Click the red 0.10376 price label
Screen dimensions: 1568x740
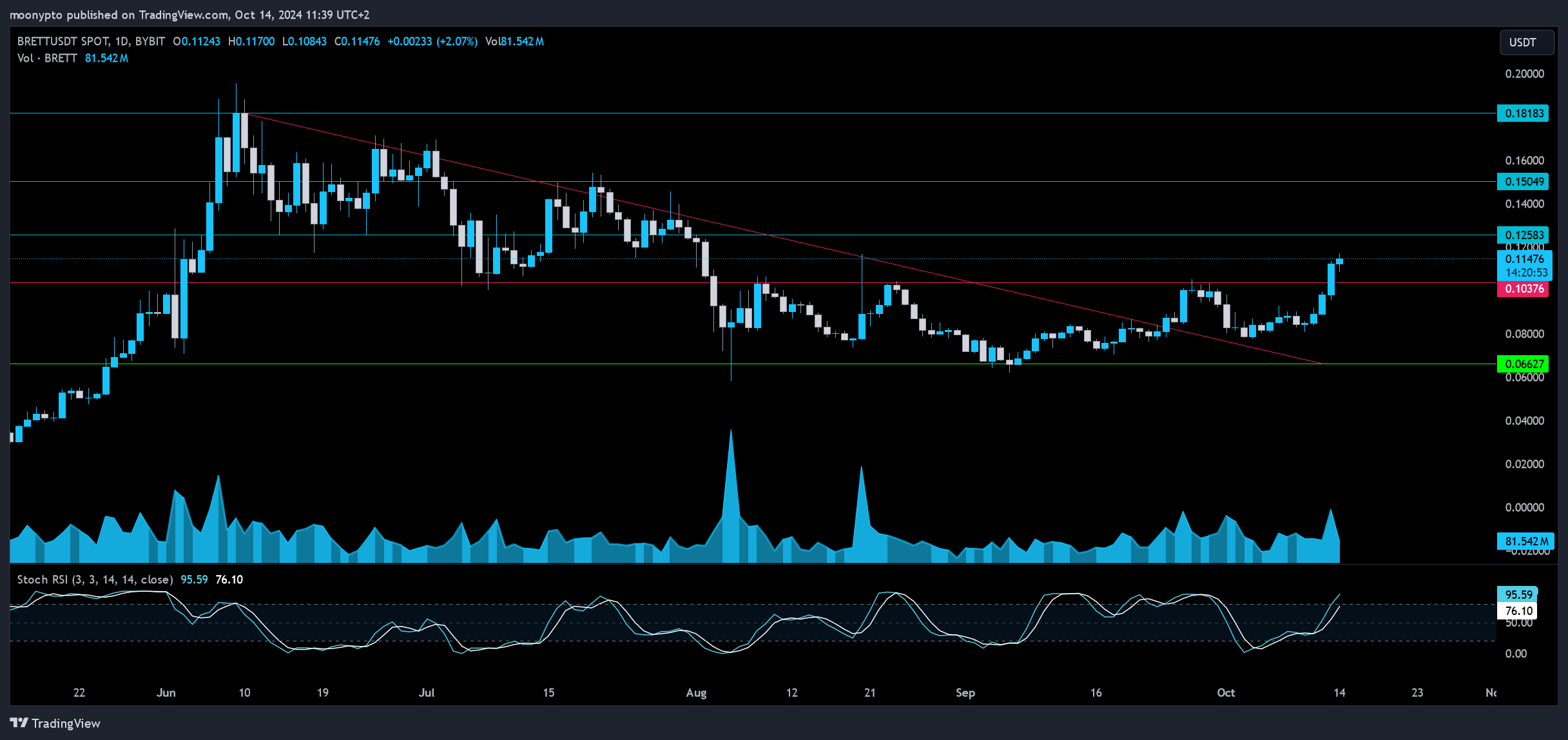[1524, 289]
